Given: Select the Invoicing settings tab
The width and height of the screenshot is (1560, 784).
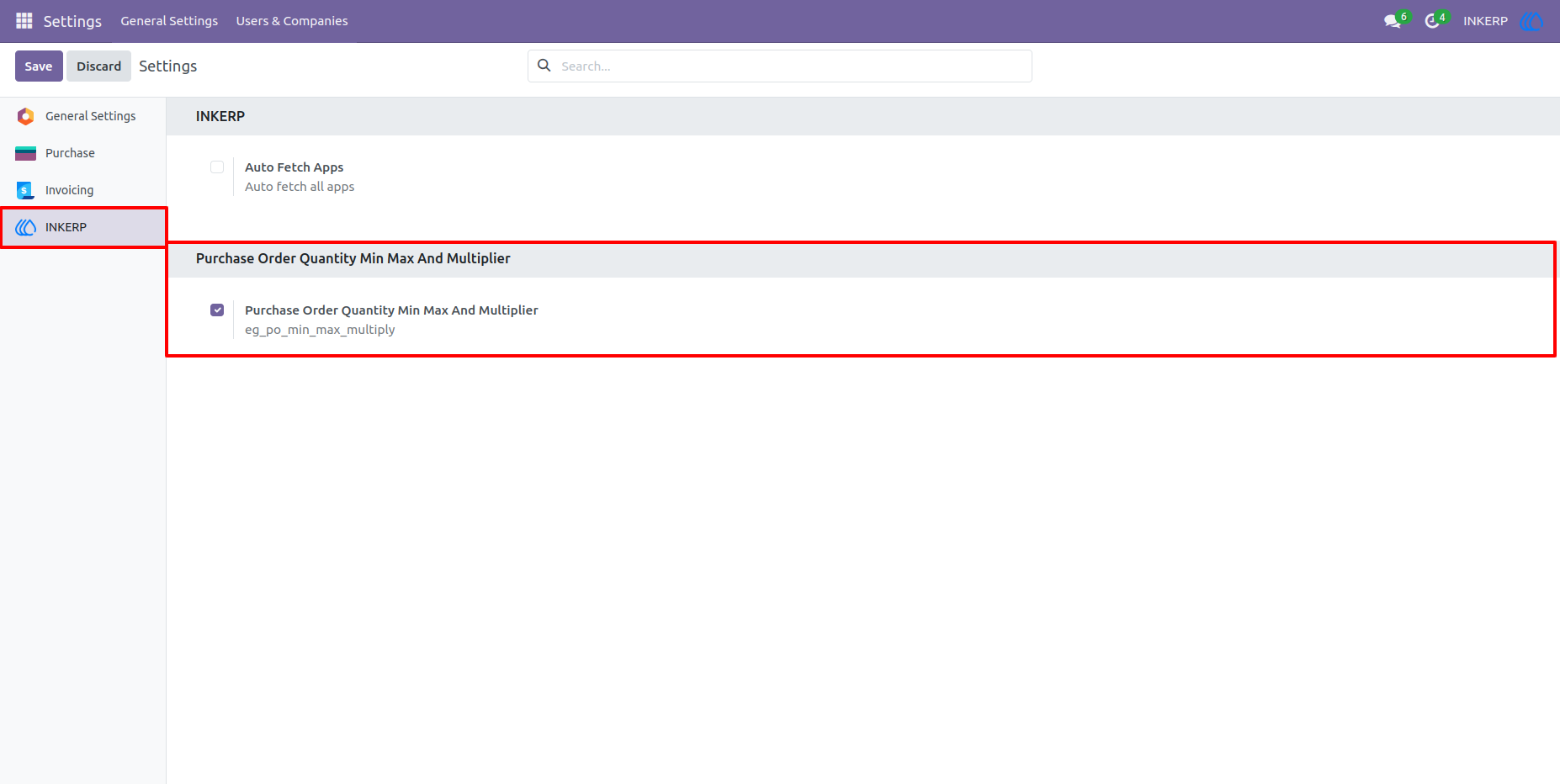Looking at the screenshot, I should [x=82, y=190].
